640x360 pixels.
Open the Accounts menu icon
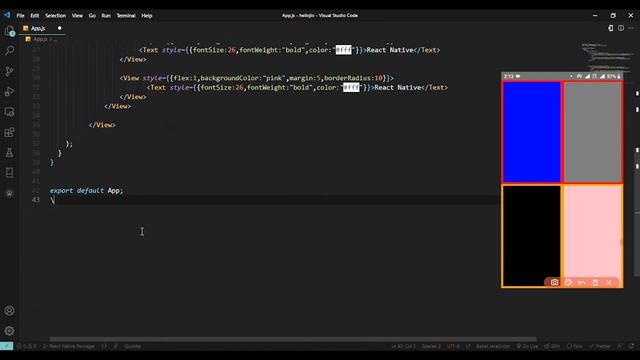9,311
